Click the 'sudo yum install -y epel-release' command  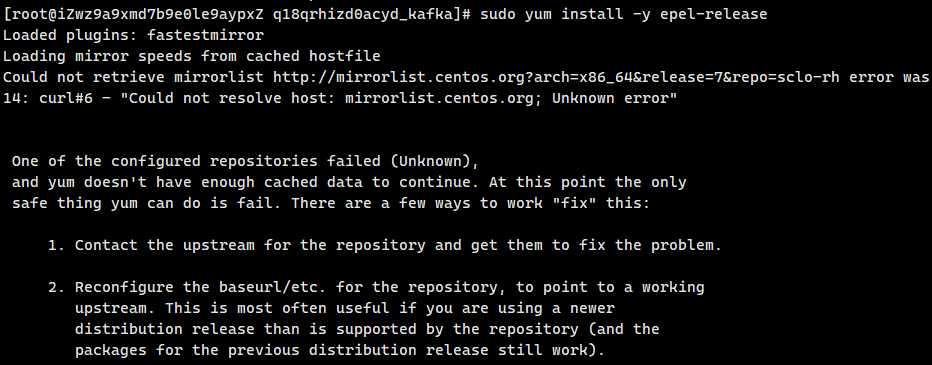click(x=624, y=14)
